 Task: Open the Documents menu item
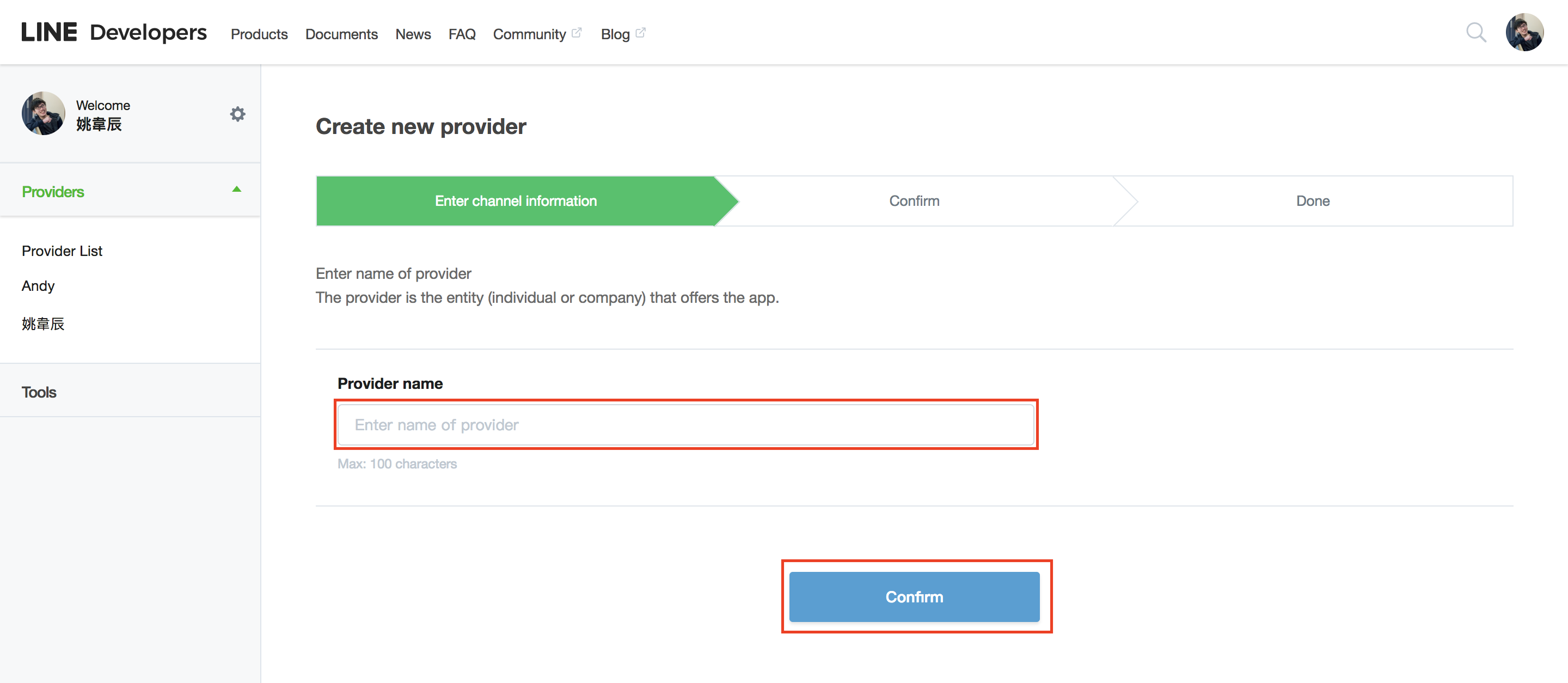pyautogui.click(x=341, y=34)
